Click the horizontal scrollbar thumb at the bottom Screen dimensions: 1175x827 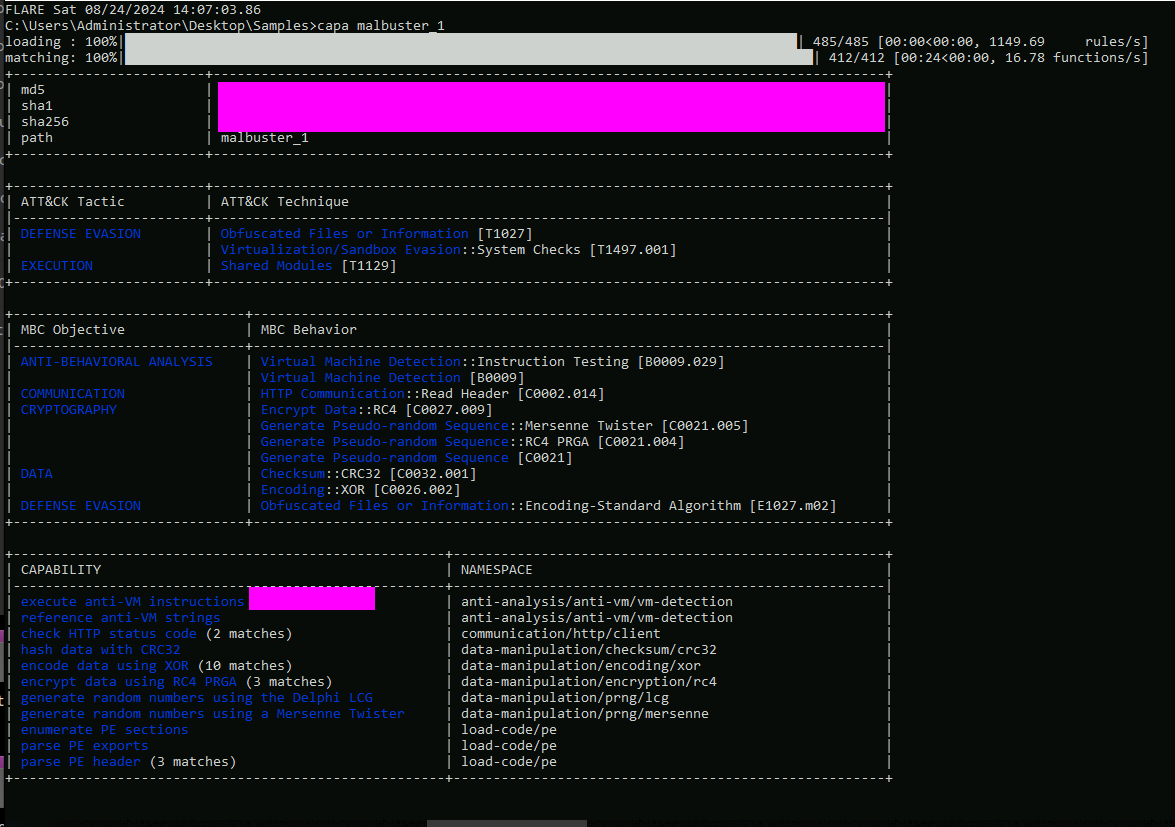[x=507, y=823]
